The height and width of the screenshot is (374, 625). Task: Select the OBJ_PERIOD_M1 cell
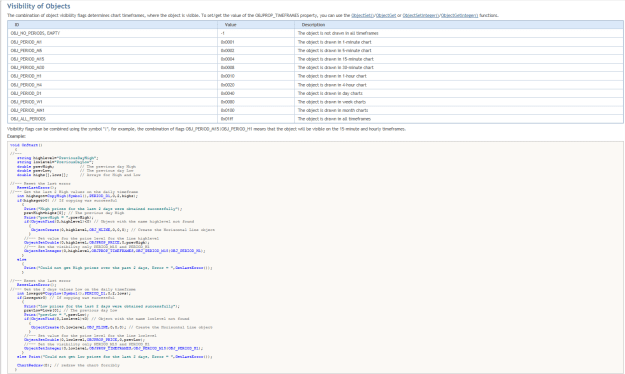pyautogui.click(x=112, y=42)
